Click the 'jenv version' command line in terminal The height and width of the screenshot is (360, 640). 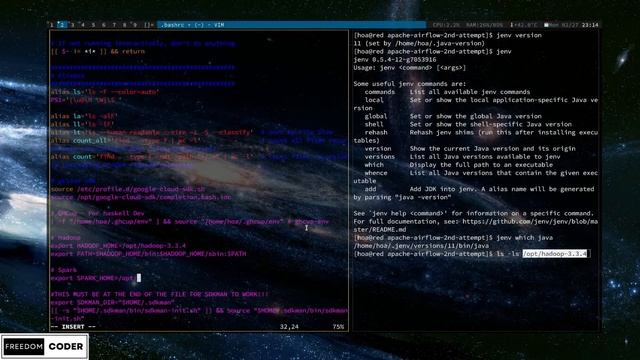click(x=448, y=35)
